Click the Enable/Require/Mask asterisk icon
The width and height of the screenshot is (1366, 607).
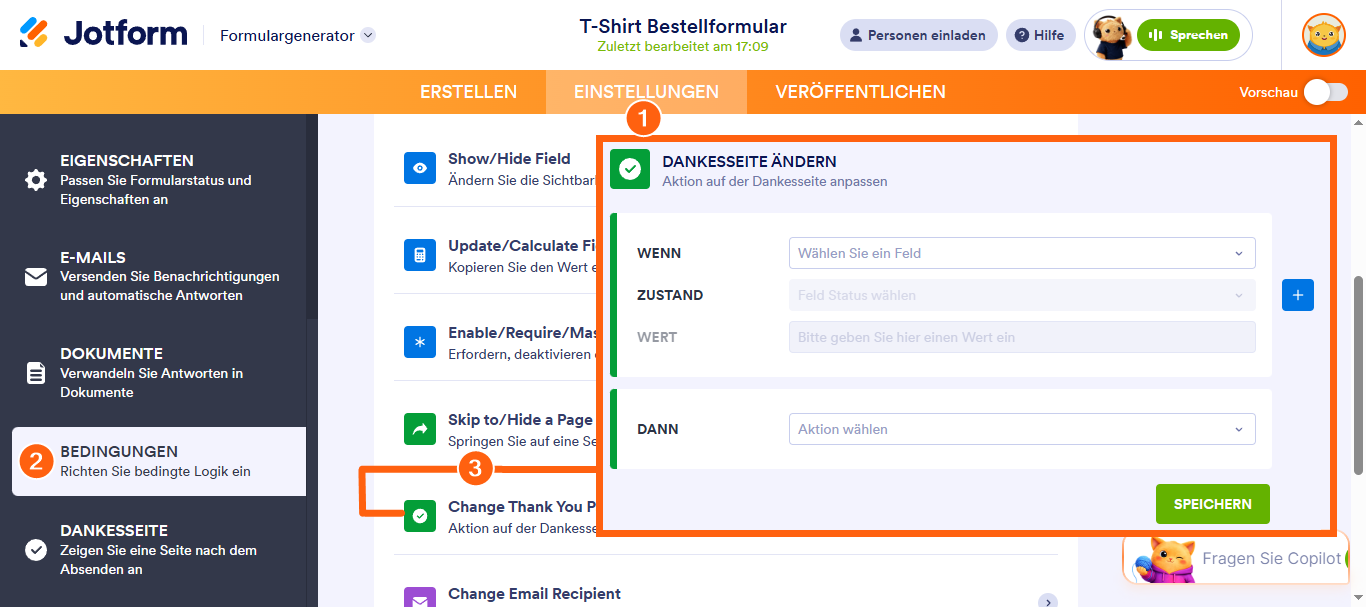pos(420,342)
